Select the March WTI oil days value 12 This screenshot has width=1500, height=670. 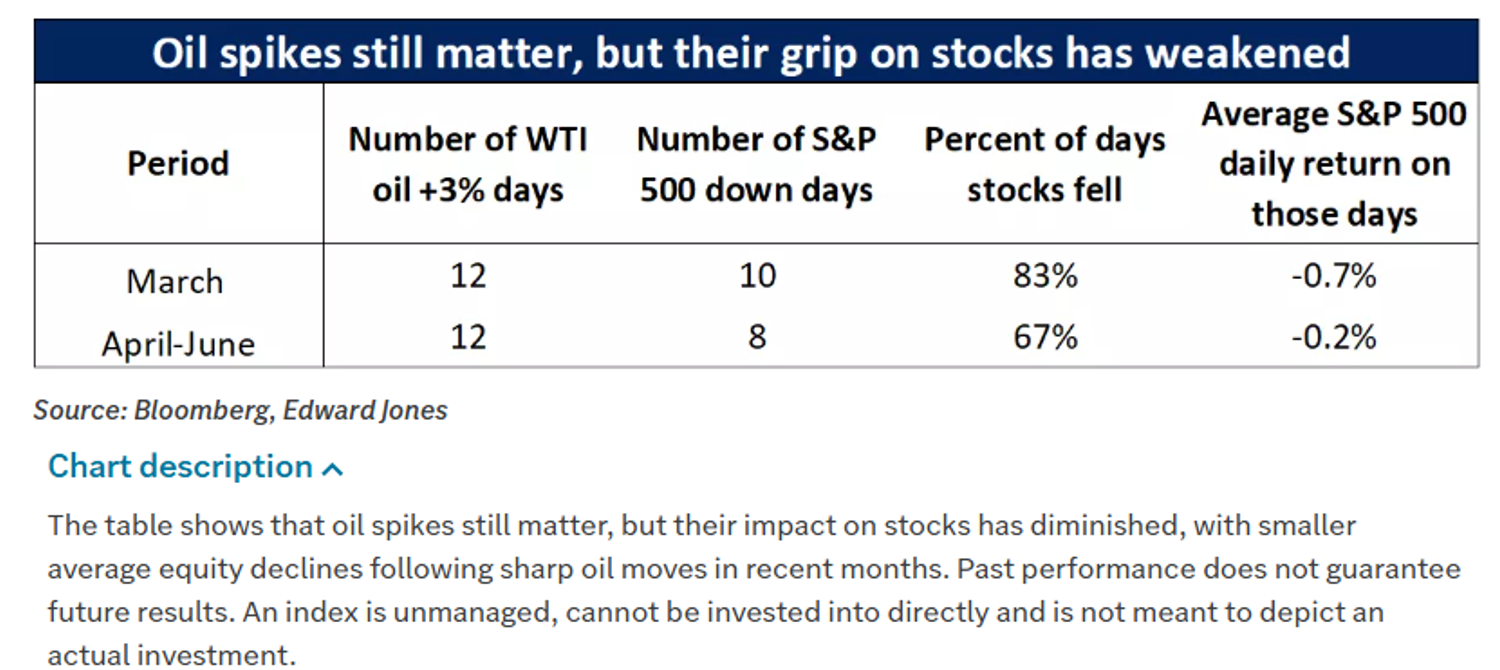coord(468,275)
